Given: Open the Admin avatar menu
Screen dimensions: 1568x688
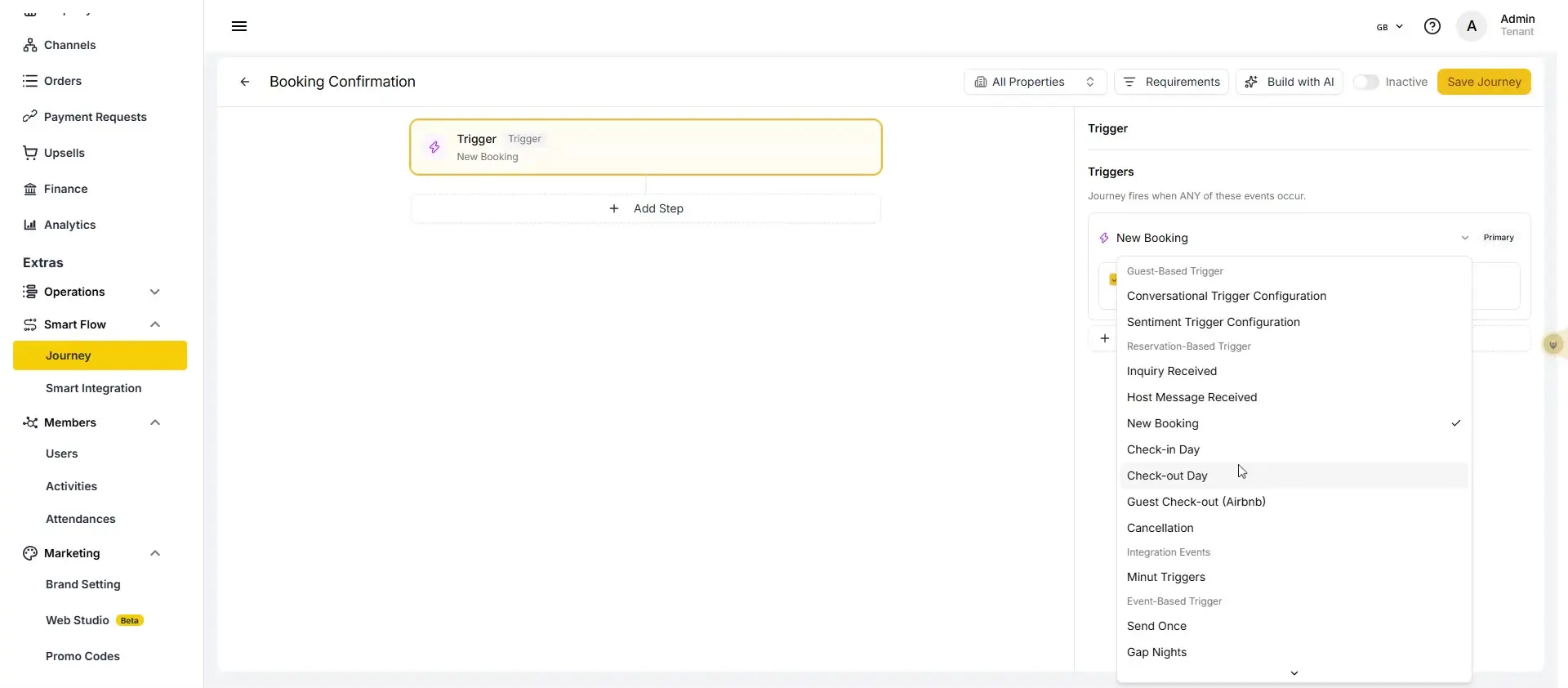Looking at the screenshot, I should click(1472, 26).
